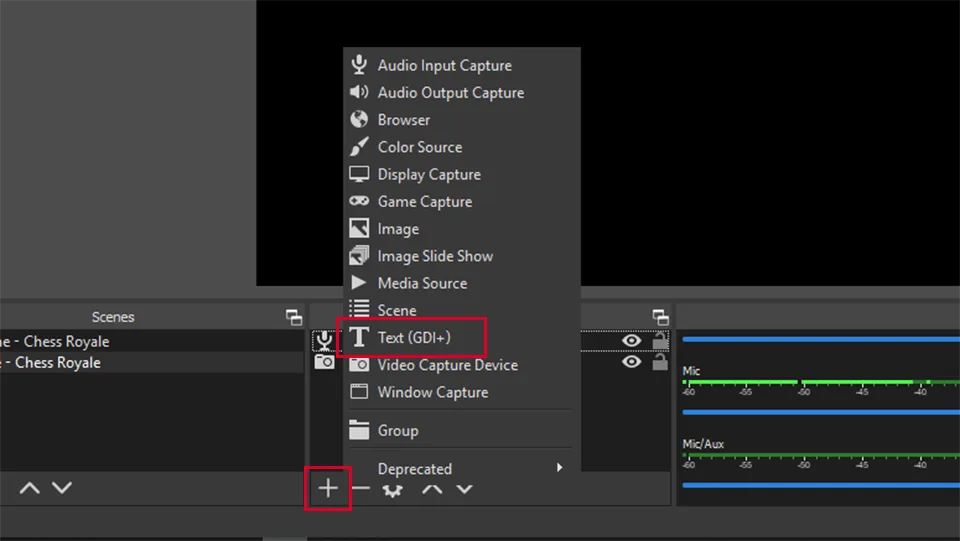
Task: Select second Chess Royale scene
Action: [152, 362]
